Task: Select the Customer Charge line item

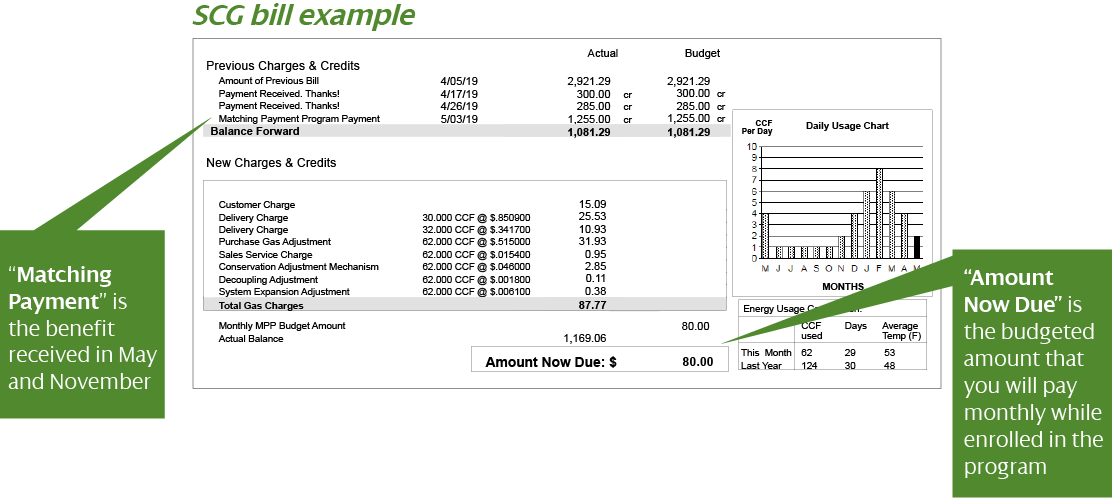Action: [x=256, y=205]
